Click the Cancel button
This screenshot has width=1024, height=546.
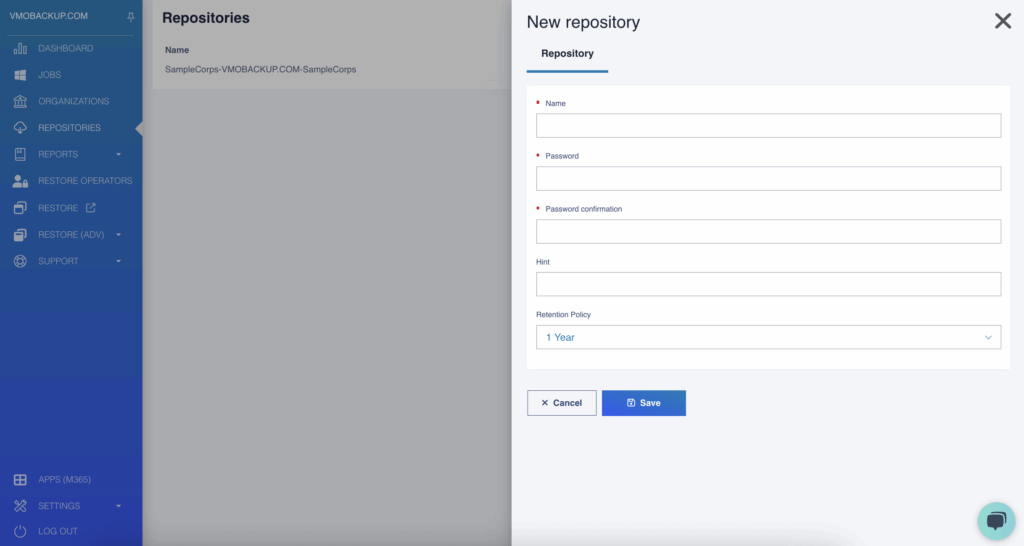tap(562, 403)
